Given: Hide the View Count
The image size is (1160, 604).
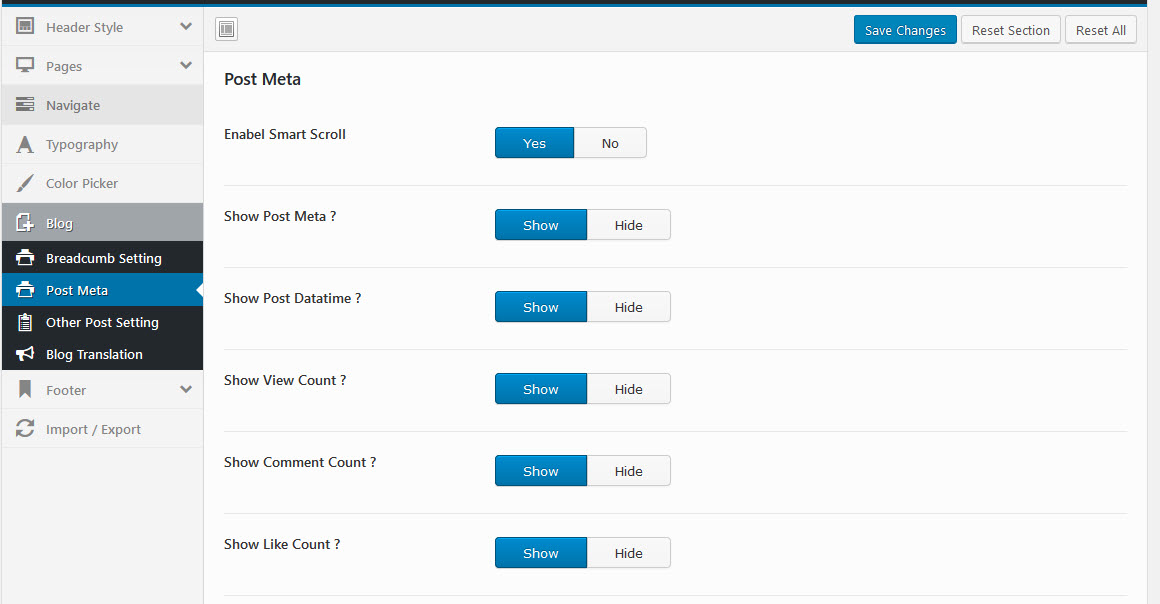Looking at the screenshot, I should coord(628,389).
